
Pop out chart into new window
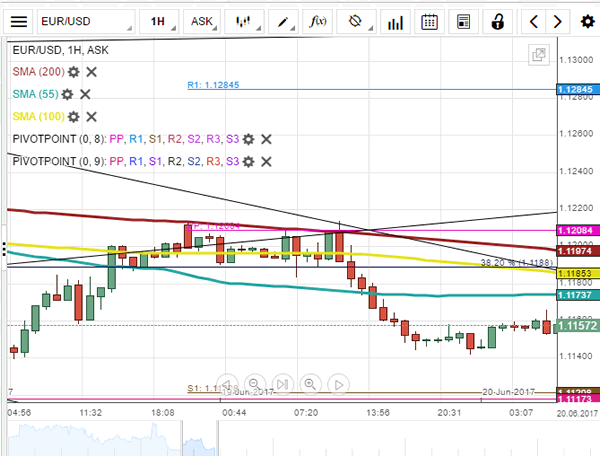(x=539, y=55)
